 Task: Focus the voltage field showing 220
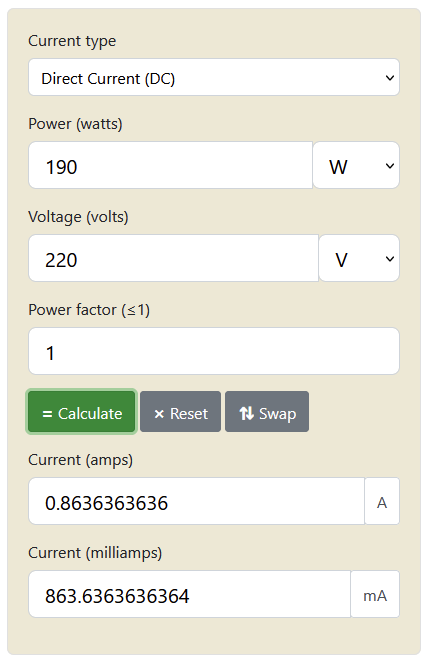[x=173, y=258]
